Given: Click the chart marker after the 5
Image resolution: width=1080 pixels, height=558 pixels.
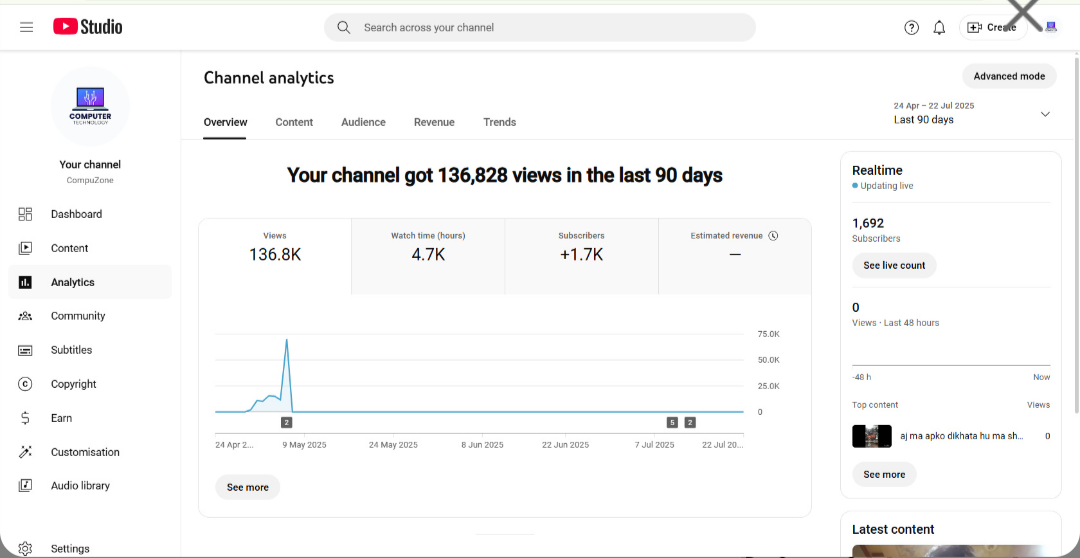Looking at the screenshot, I should 689,422.
